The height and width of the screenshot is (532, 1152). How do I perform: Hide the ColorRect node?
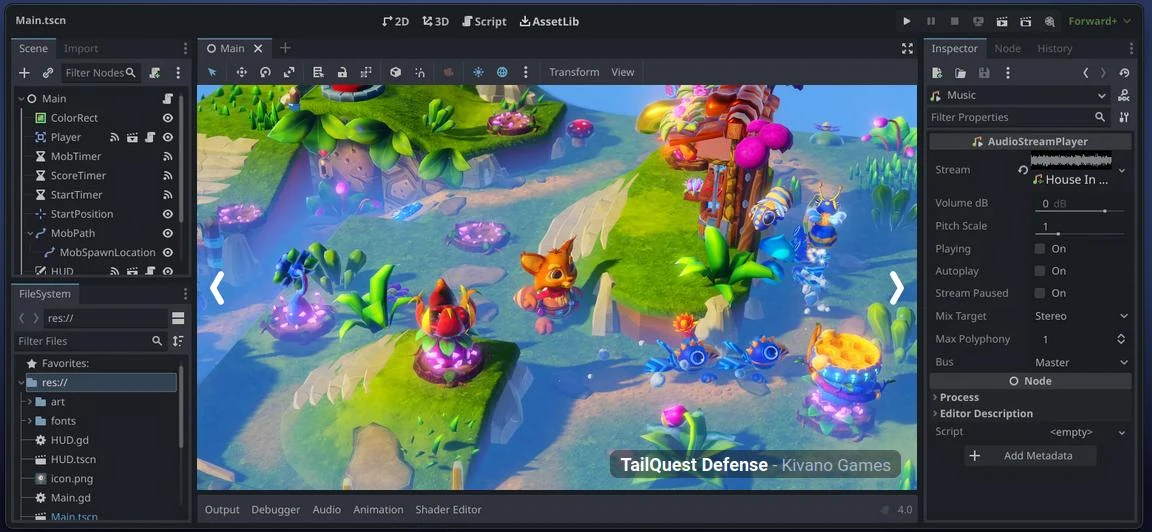coord(168,118)
